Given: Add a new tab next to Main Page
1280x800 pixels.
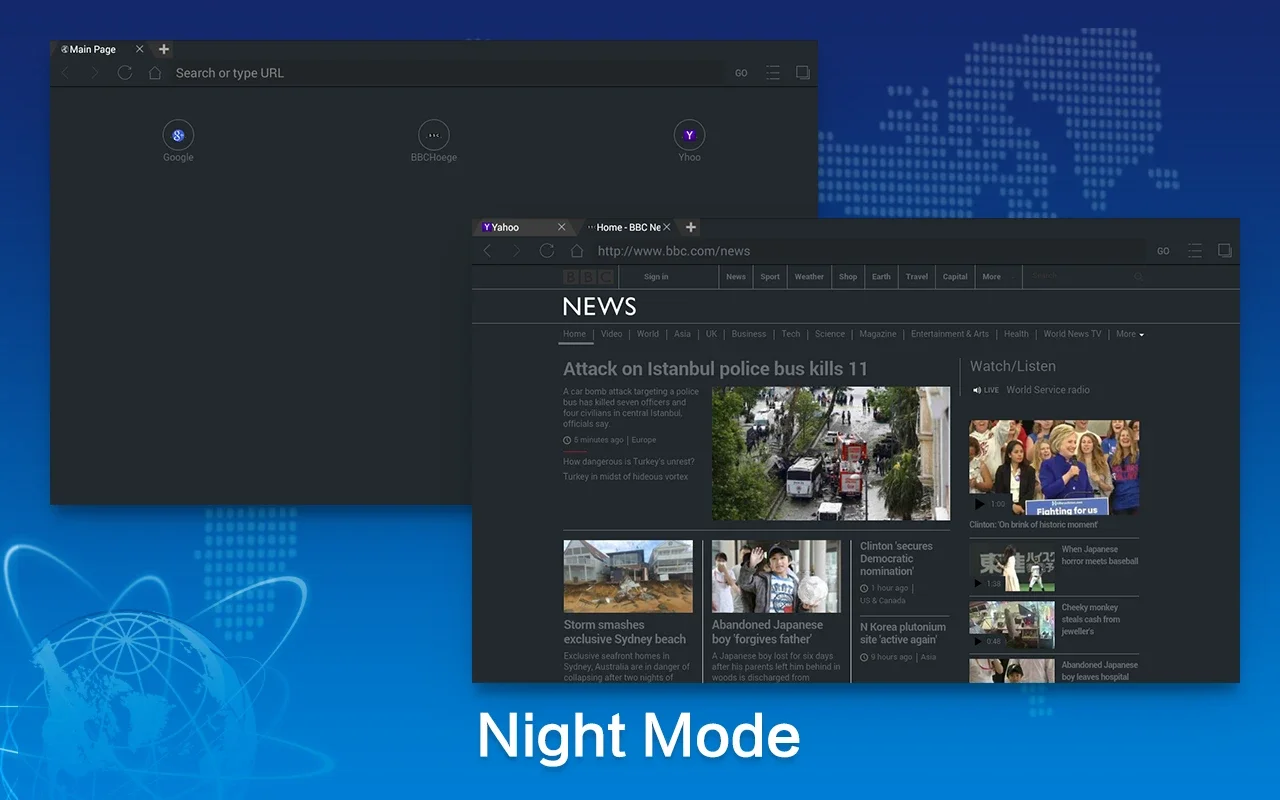Looking at the screenshot, I should (x=164, y=49).
